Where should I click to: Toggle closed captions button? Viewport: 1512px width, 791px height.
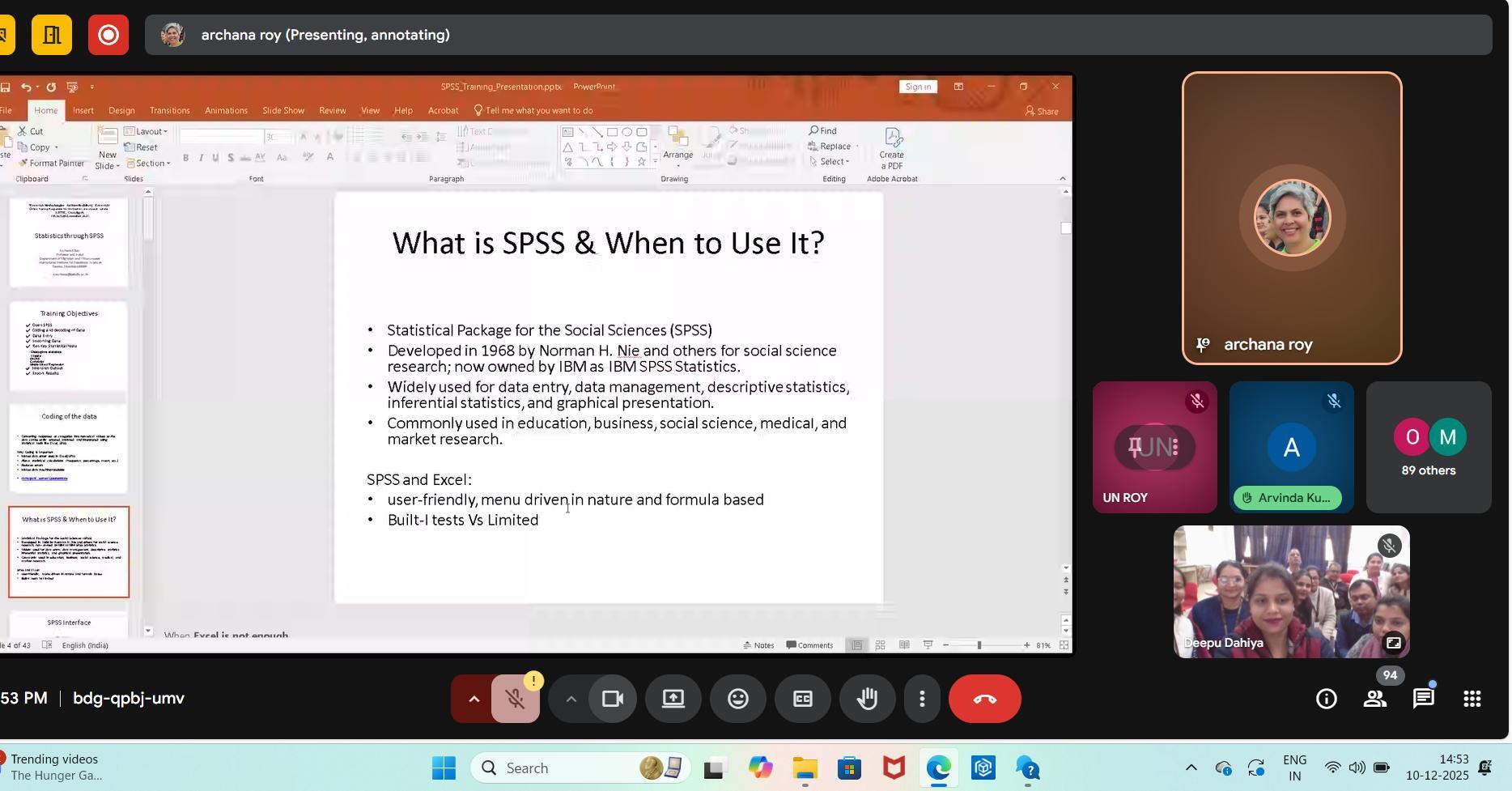point(802,699)
